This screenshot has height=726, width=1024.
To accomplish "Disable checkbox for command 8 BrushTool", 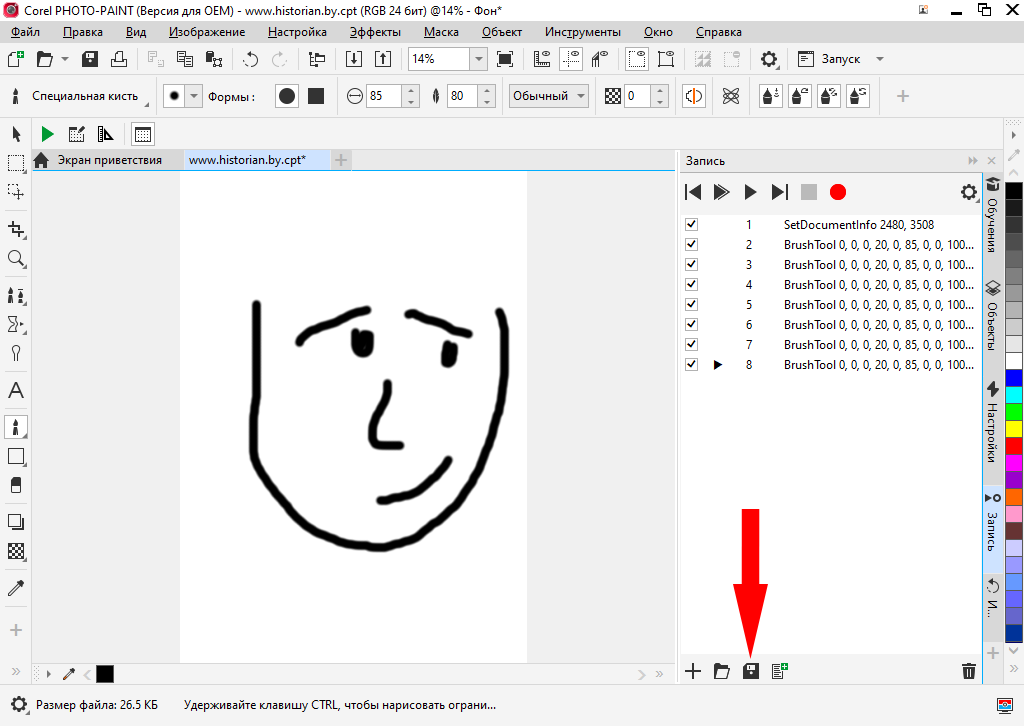I will point(691,365).
